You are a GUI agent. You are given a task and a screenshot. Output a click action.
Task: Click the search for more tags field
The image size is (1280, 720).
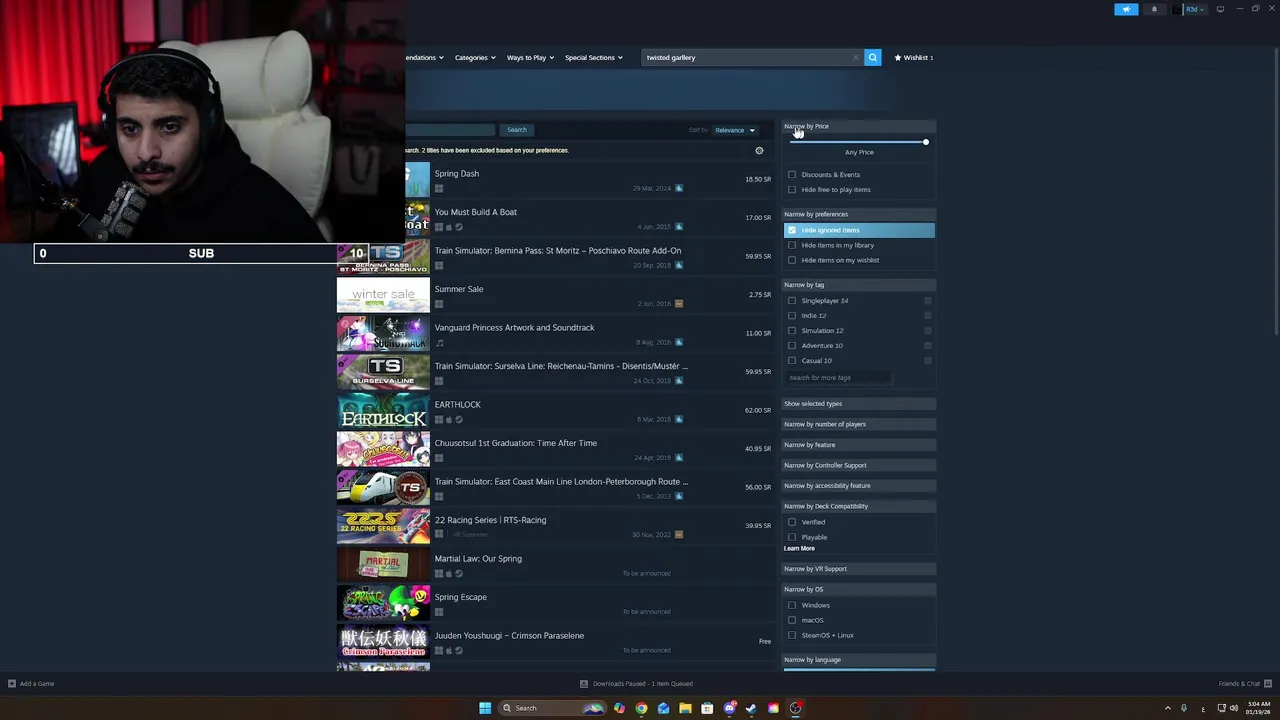(x=837, y=378)
